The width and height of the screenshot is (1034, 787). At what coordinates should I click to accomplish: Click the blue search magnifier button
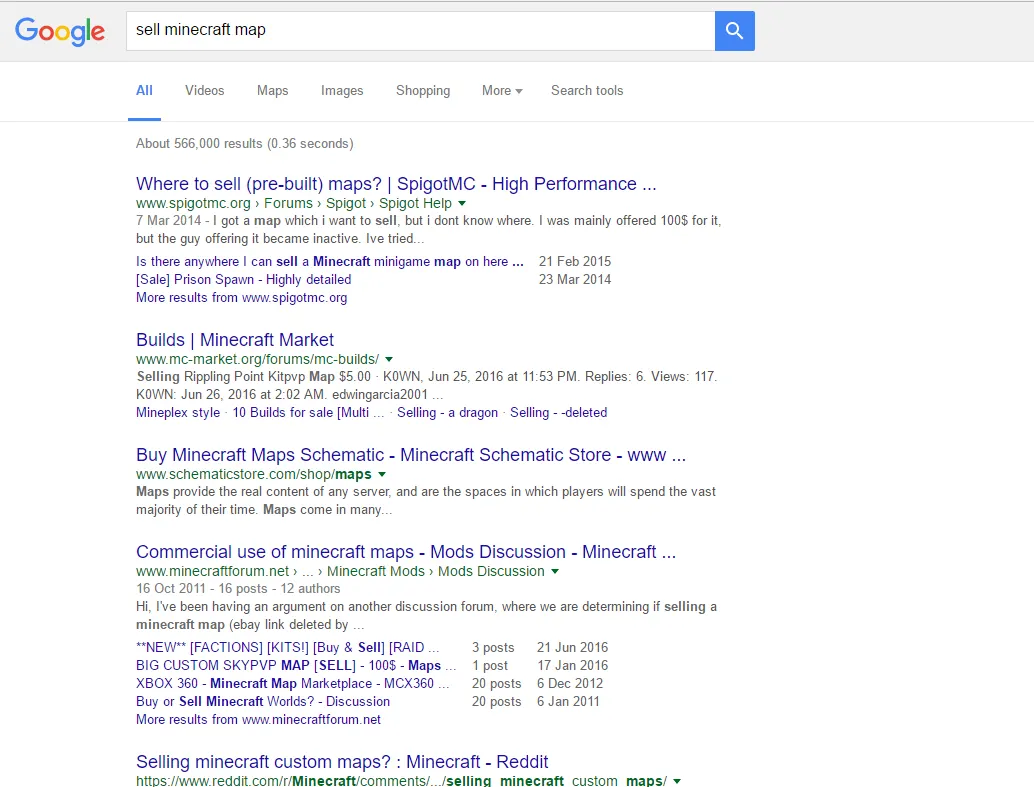click(735, 30)
